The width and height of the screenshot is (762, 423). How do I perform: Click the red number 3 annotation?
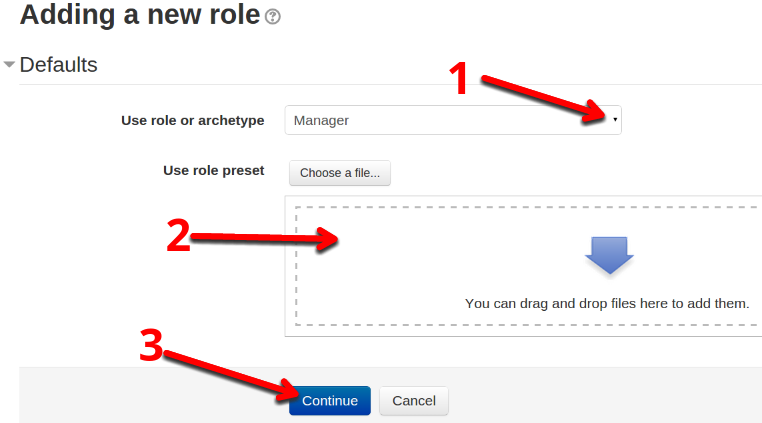click(150, 346)
